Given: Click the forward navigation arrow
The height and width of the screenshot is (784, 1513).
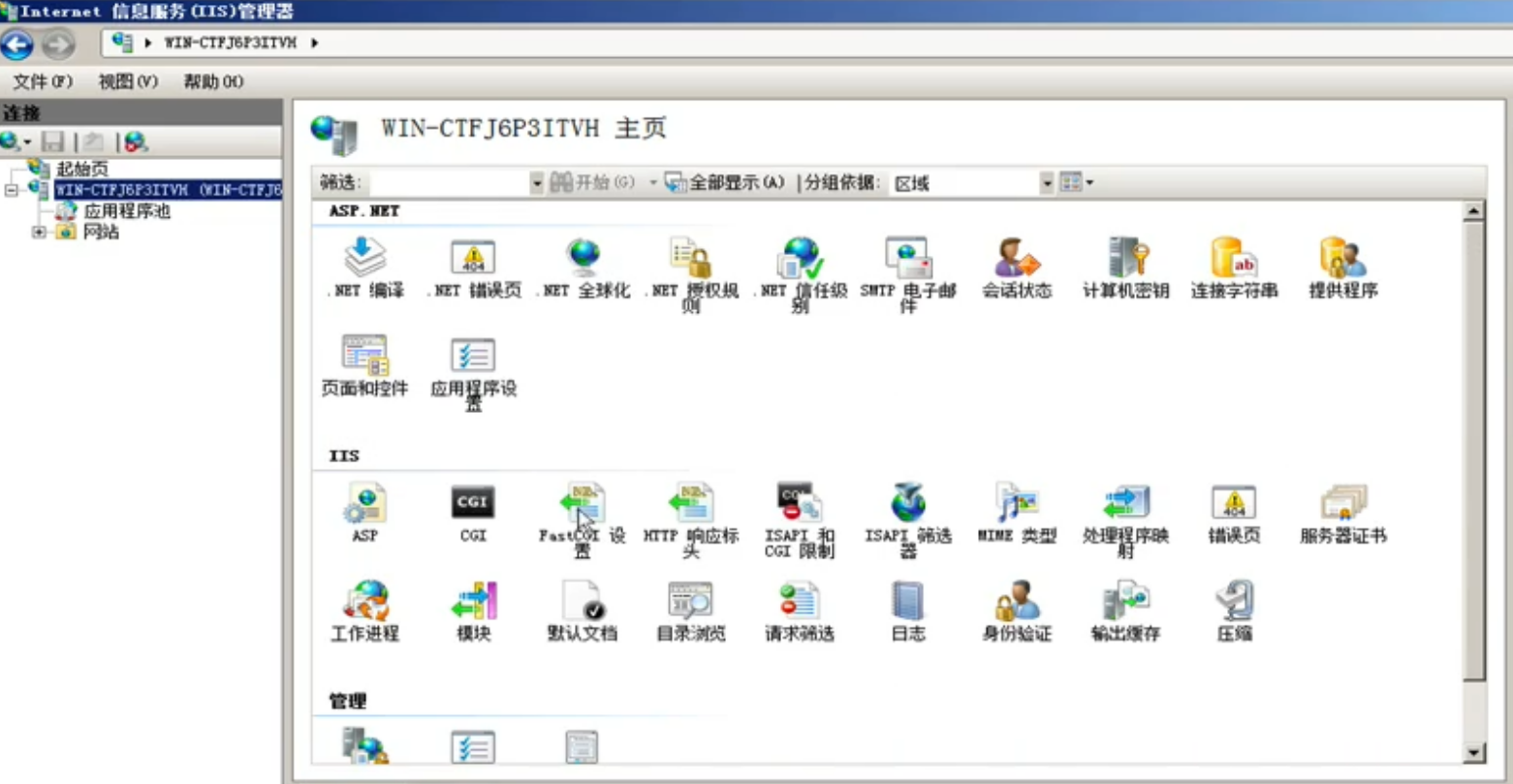Looking at the screenshot, I should click(58, 44).
